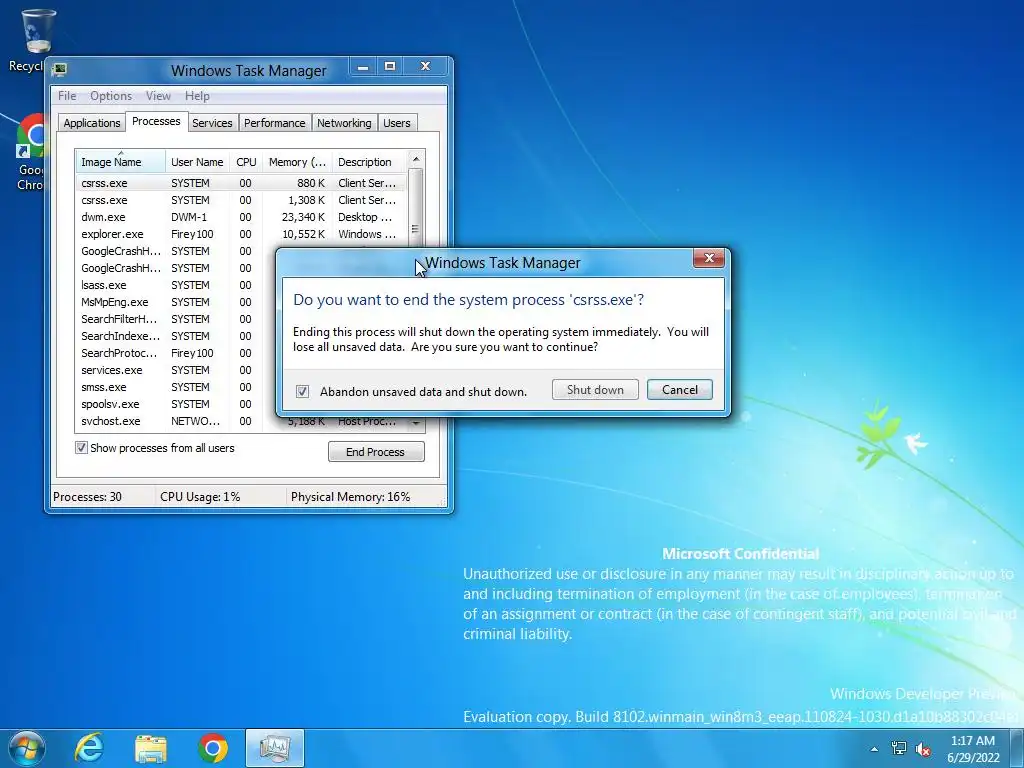
Task: Select the SearchProtoc... process row
Action: (x=175, y=353)
